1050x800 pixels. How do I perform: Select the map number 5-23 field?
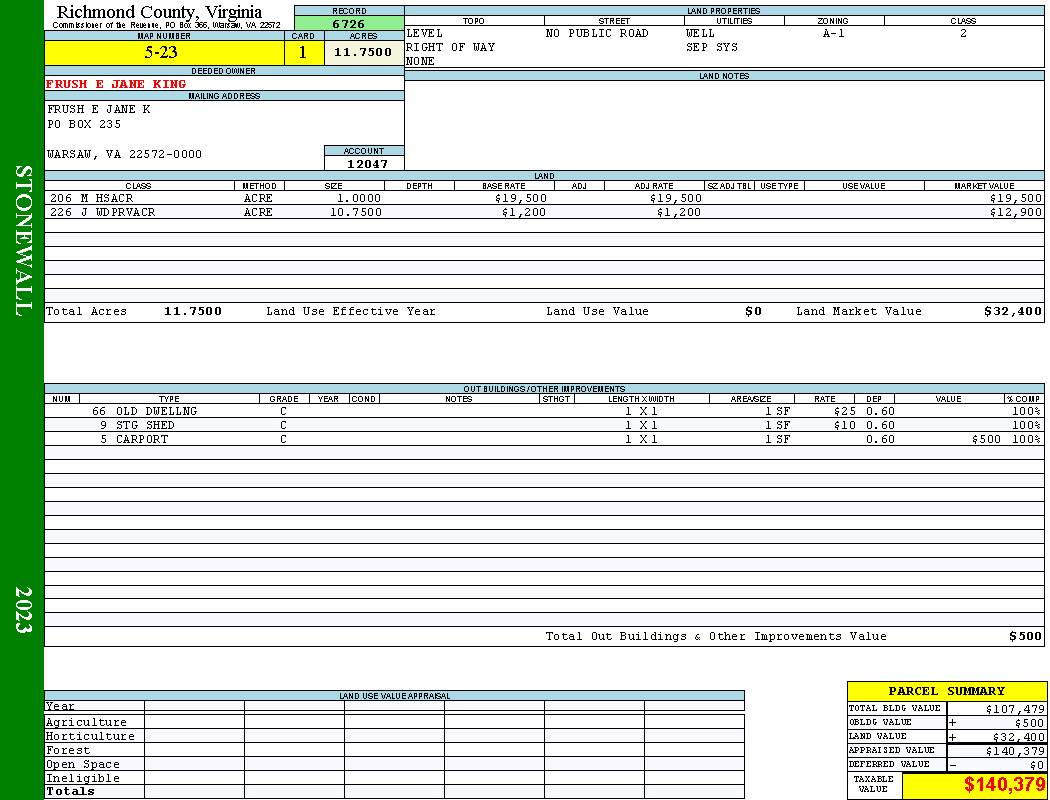tap(164, 53)
